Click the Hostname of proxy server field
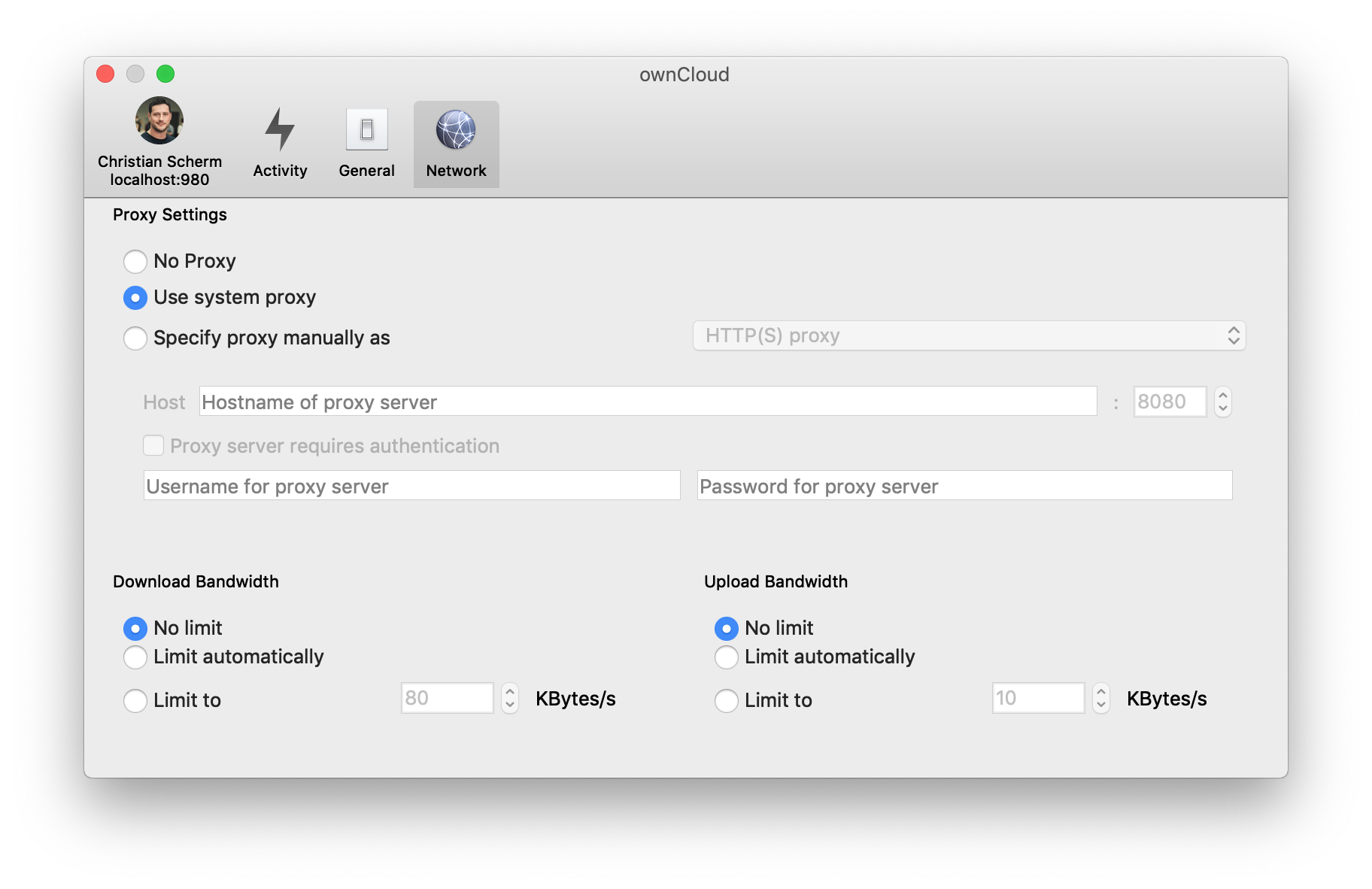The width and height of the screenshot is (1372, 889). [648, 402]
